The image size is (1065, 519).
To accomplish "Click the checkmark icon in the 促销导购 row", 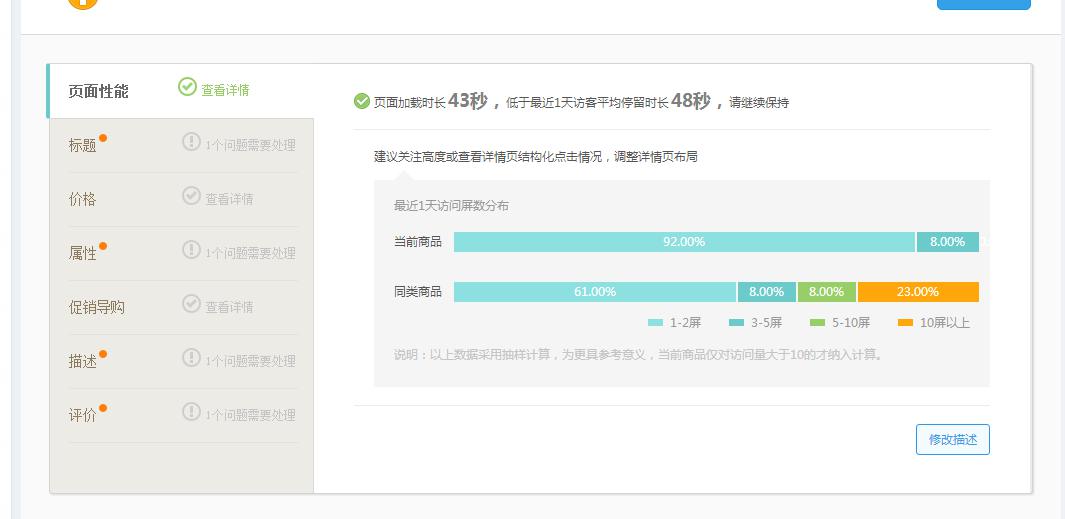I will [191, 304].
